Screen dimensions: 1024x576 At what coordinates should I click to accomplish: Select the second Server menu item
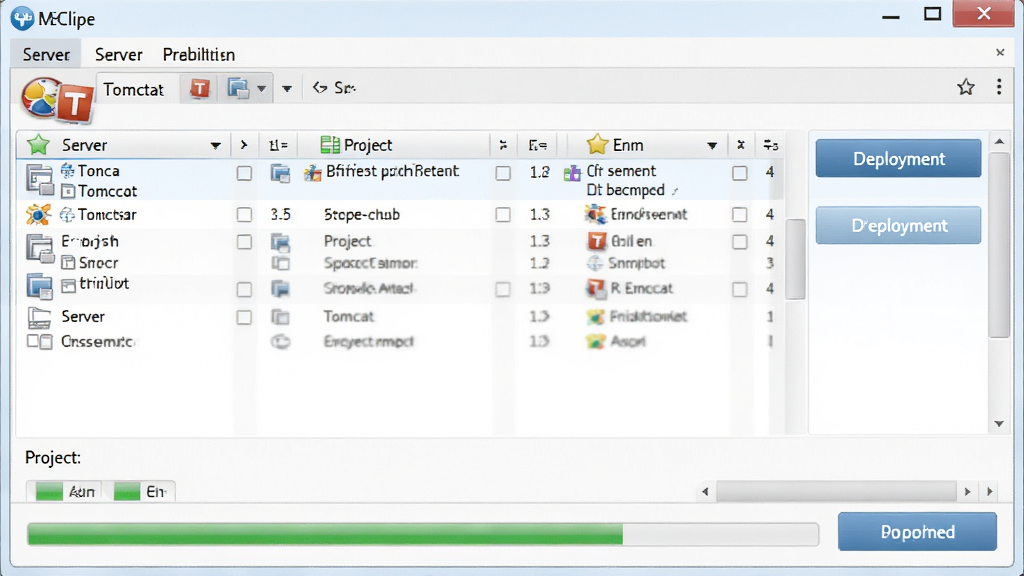(118, 55)
